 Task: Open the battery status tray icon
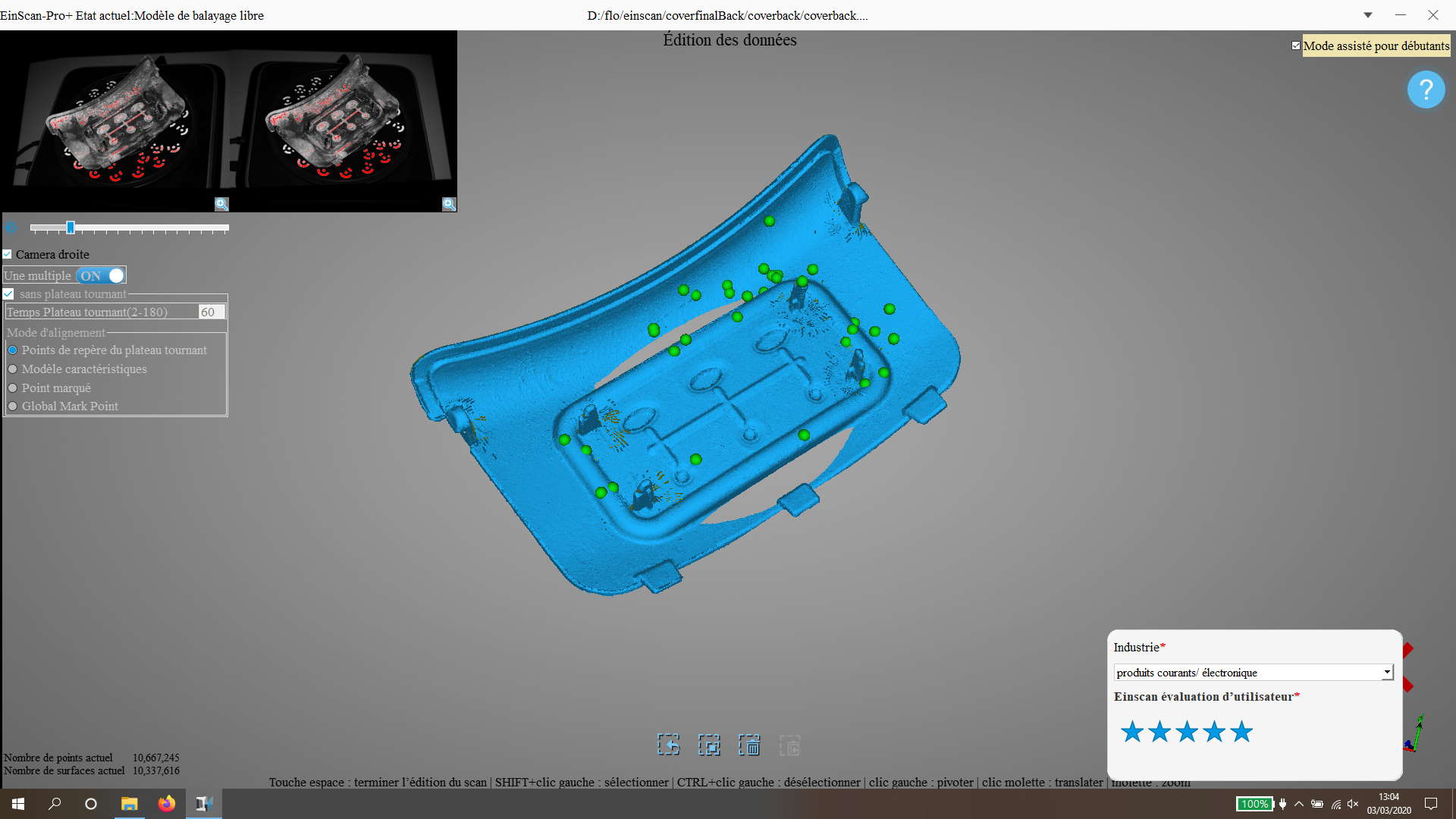point(1317,804)
